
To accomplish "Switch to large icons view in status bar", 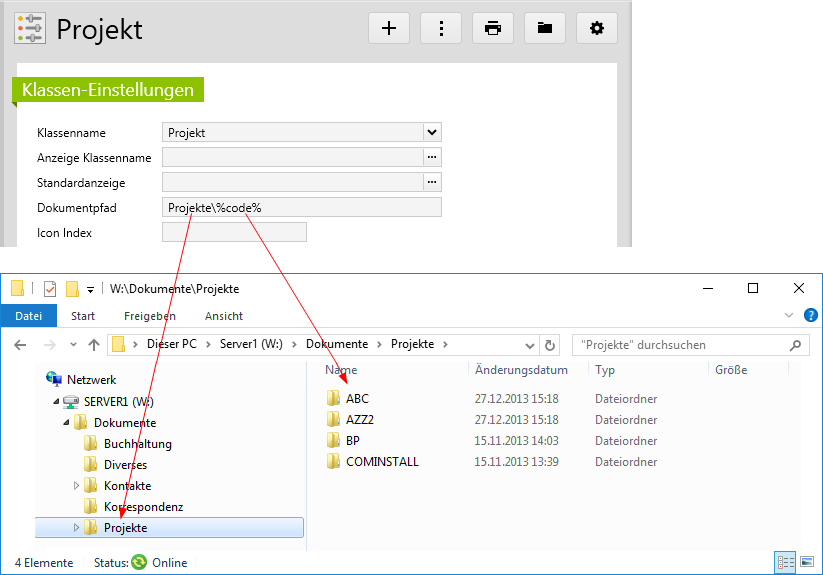I will (806, 562).
